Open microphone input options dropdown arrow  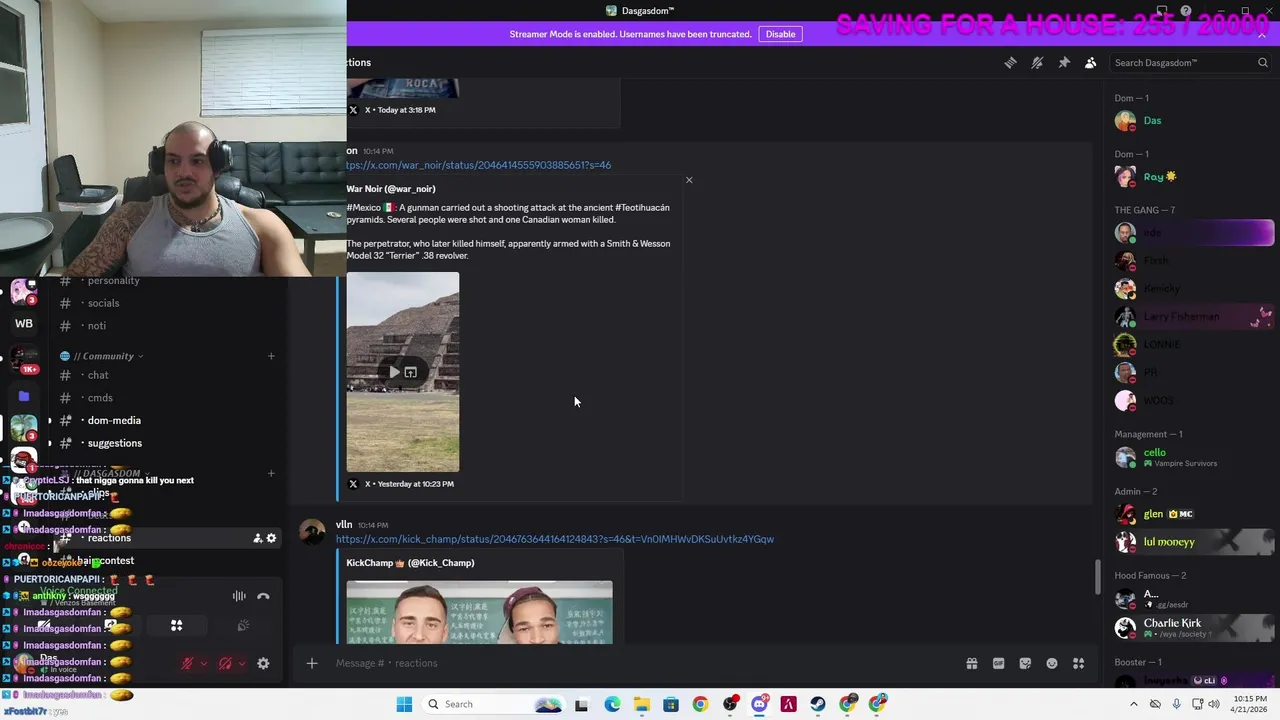click(x=204, y=663)
